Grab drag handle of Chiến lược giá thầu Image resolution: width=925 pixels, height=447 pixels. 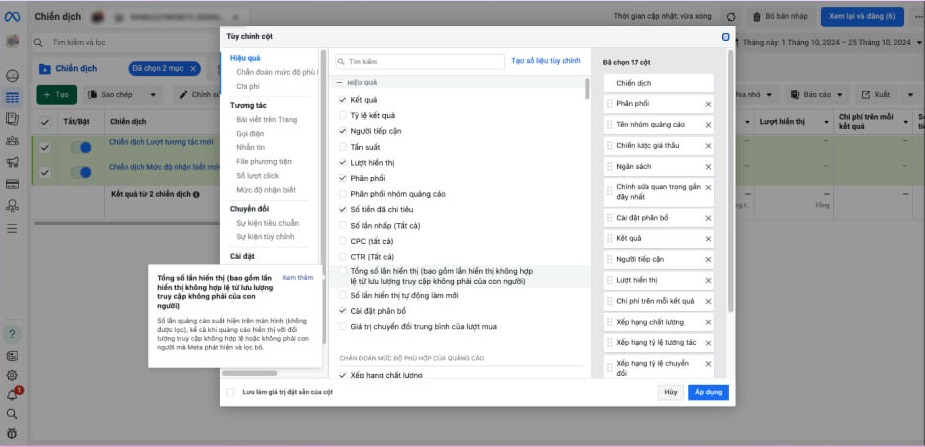click(x=609, y=146)
